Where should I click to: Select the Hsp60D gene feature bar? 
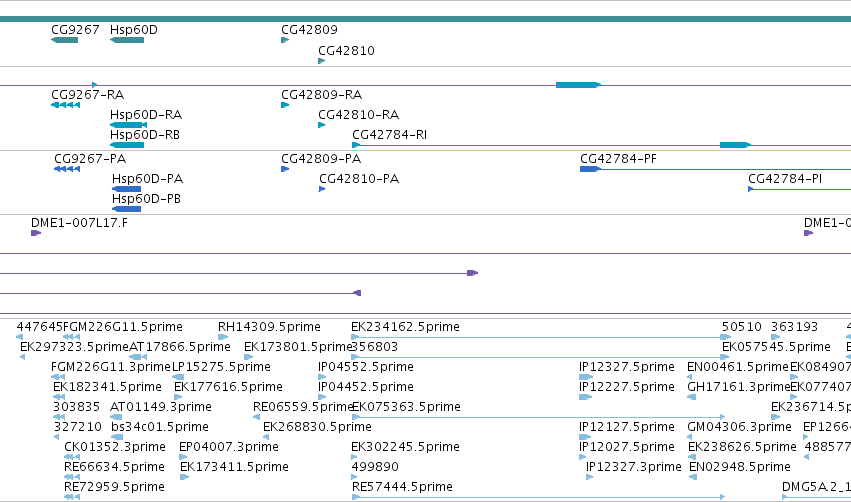coord(127,40)
